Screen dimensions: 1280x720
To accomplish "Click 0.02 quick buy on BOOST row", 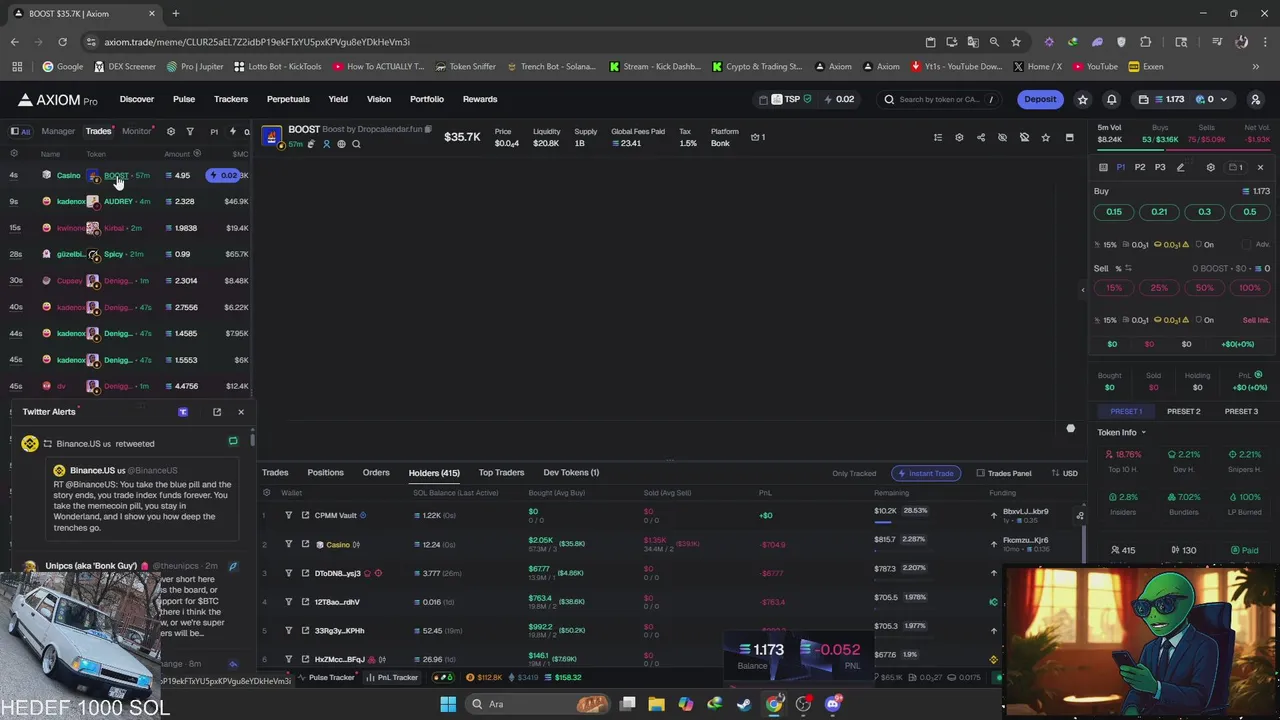I will 224,175.
